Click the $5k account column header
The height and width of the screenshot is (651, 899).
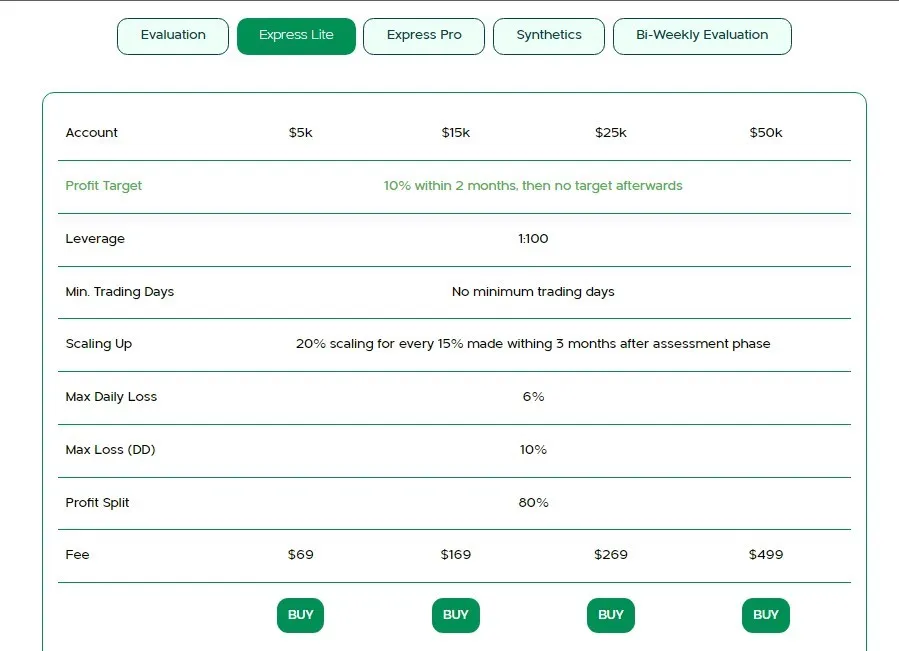[x=300, y=132]
